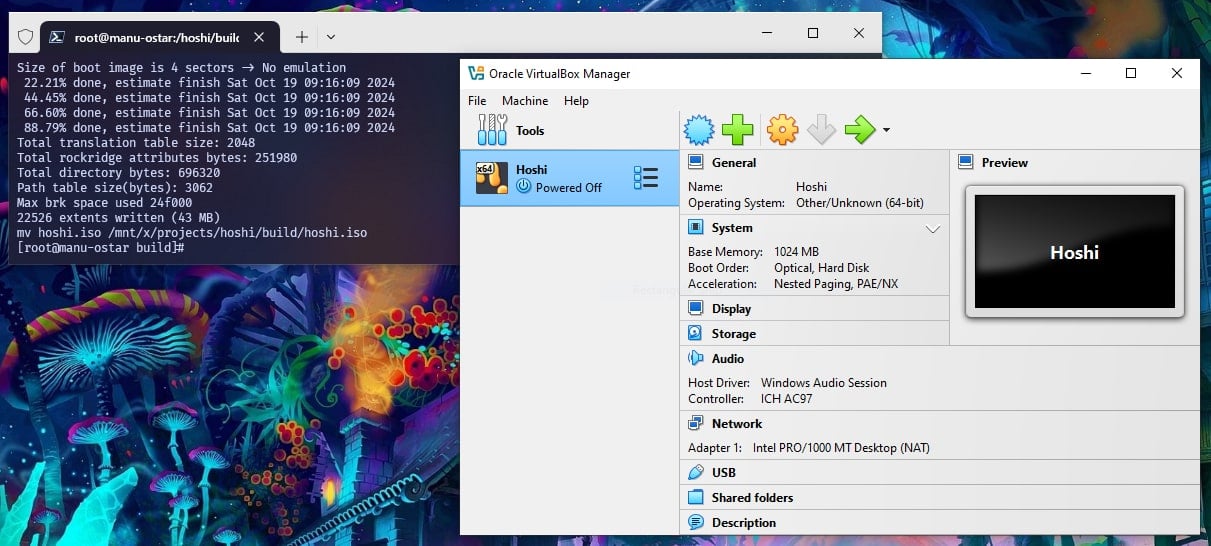
Task: Click the Preview section monitor icon
Action: 966,162
